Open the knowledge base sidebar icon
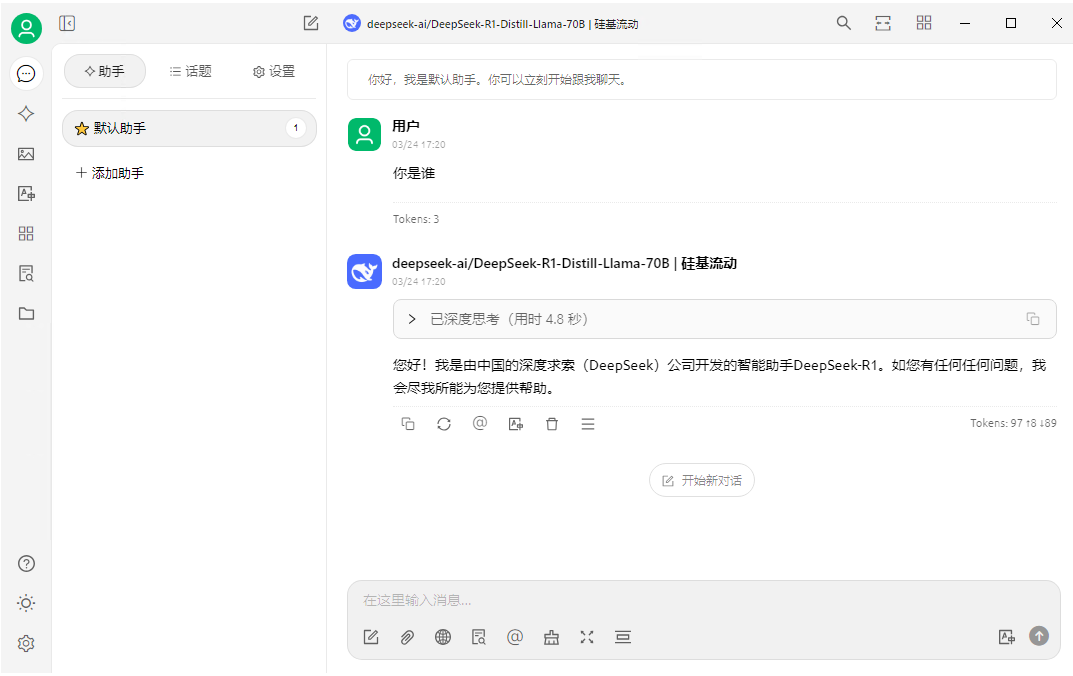This screenshot has width=1073, height=676. pos(26,274)
